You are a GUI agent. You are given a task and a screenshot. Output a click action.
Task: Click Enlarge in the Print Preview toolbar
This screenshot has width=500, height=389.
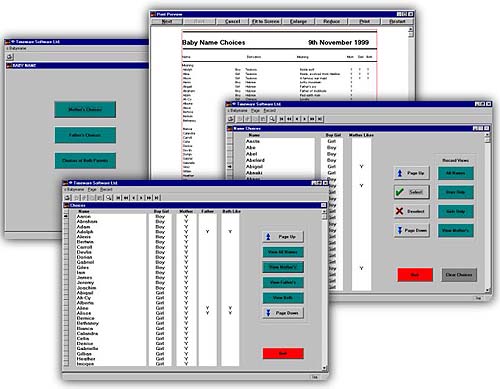(298, 21)
